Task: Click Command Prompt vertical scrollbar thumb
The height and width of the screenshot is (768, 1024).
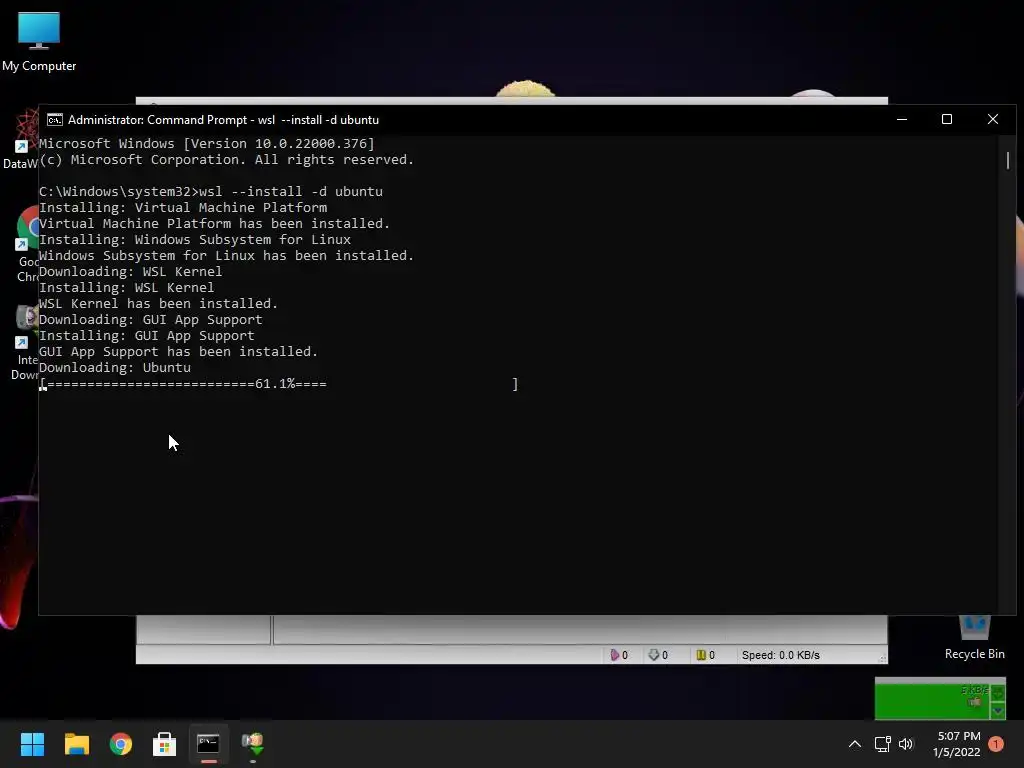Action: pos(1008,160)
